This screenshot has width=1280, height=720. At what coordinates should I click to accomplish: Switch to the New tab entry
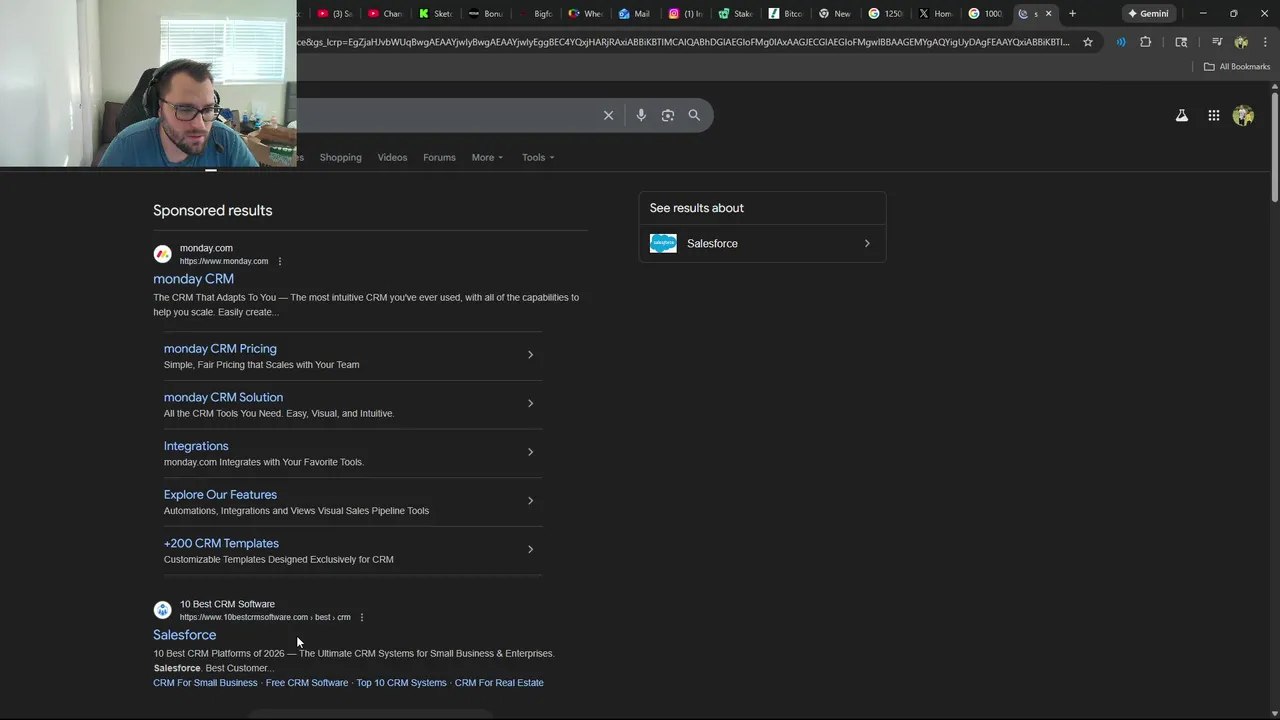835,14
